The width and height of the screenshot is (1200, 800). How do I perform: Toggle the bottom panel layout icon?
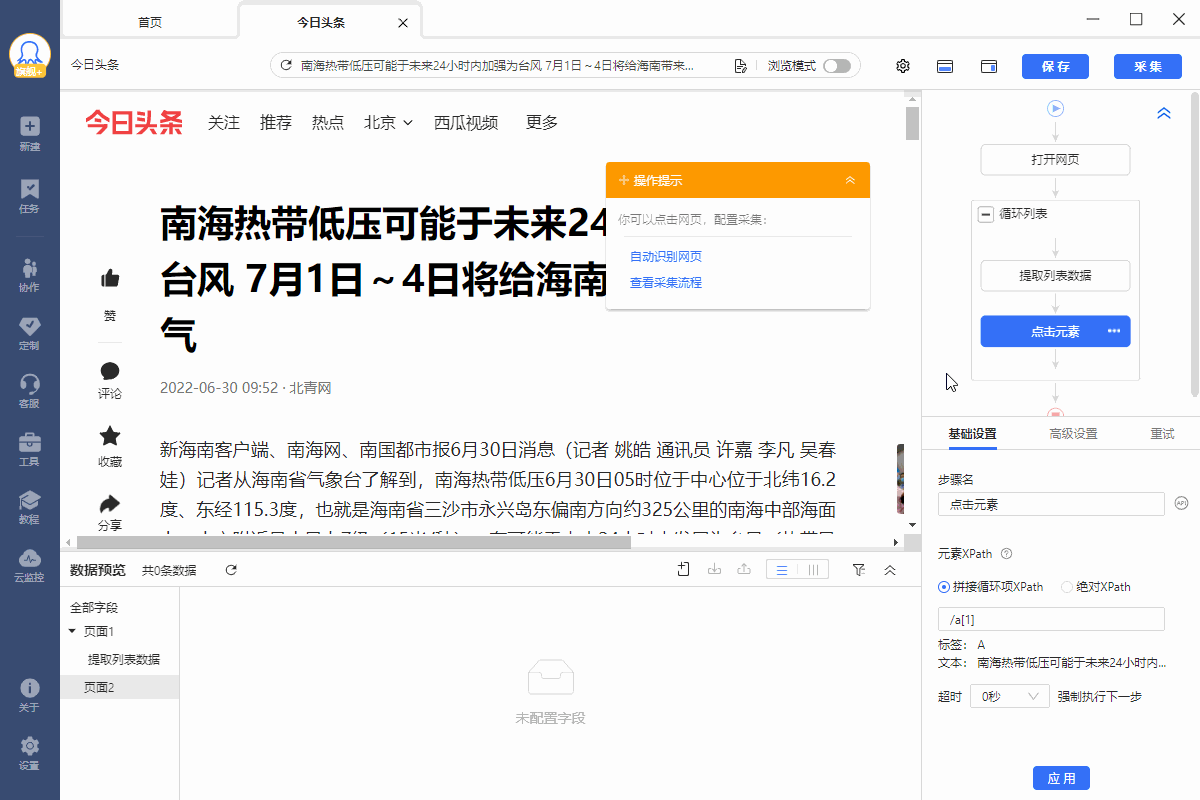coord(945,66)
